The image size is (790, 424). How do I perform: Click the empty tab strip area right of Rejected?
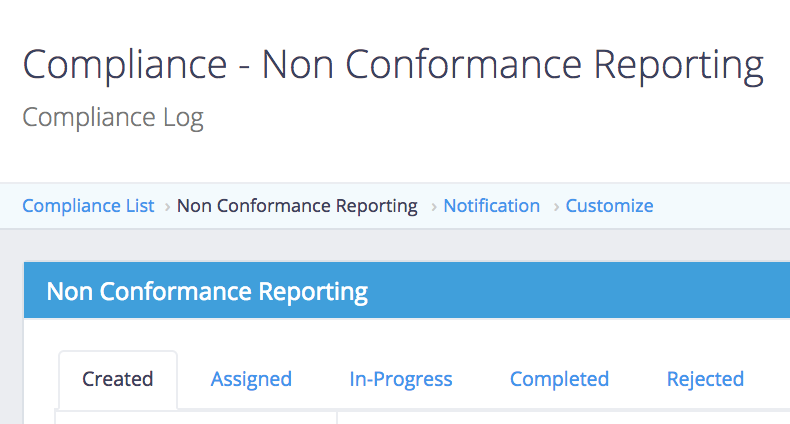(x=772, y=379)
